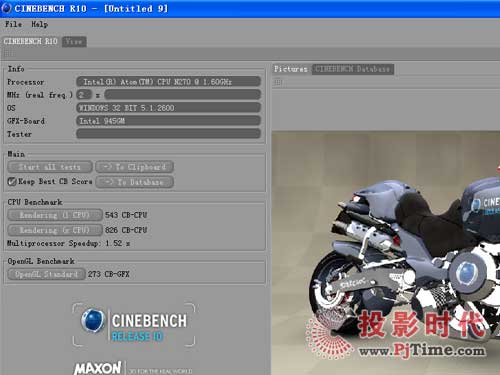
Task: Open the File menu
Action: tap(13, 24)
